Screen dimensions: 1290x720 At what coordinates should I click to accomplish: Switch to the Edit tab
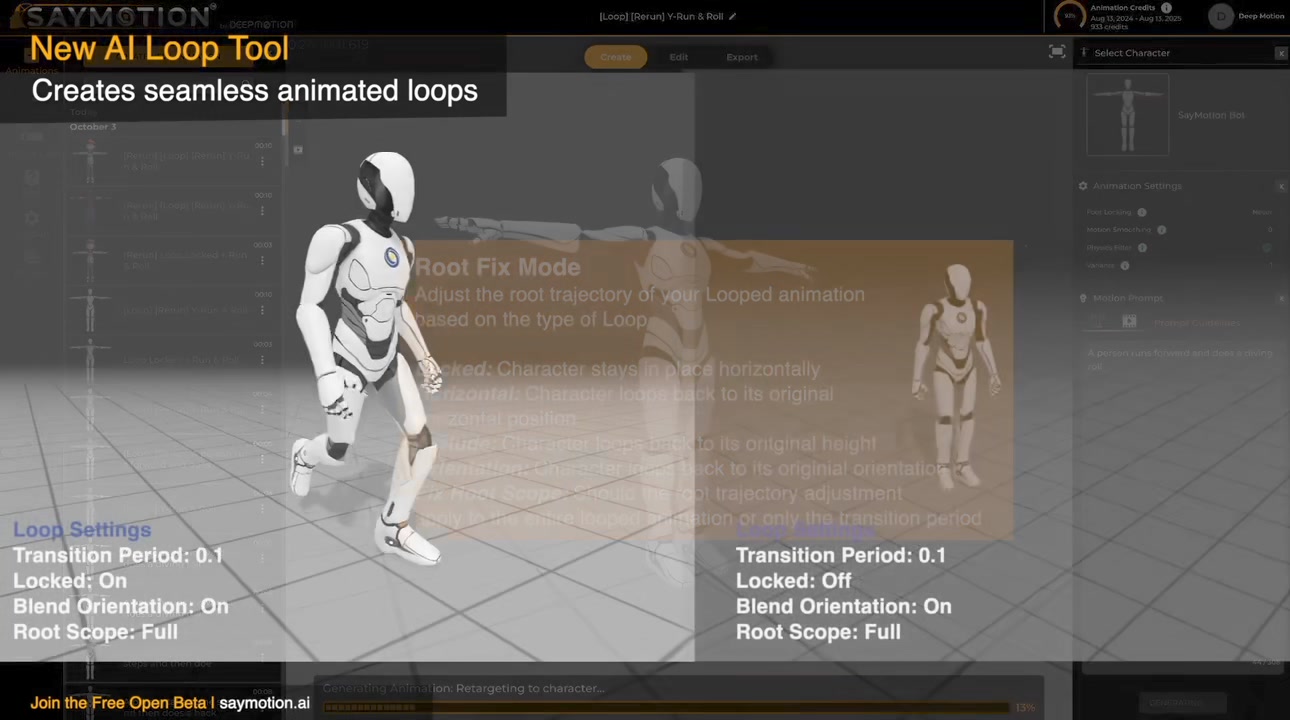coord(679,57)
